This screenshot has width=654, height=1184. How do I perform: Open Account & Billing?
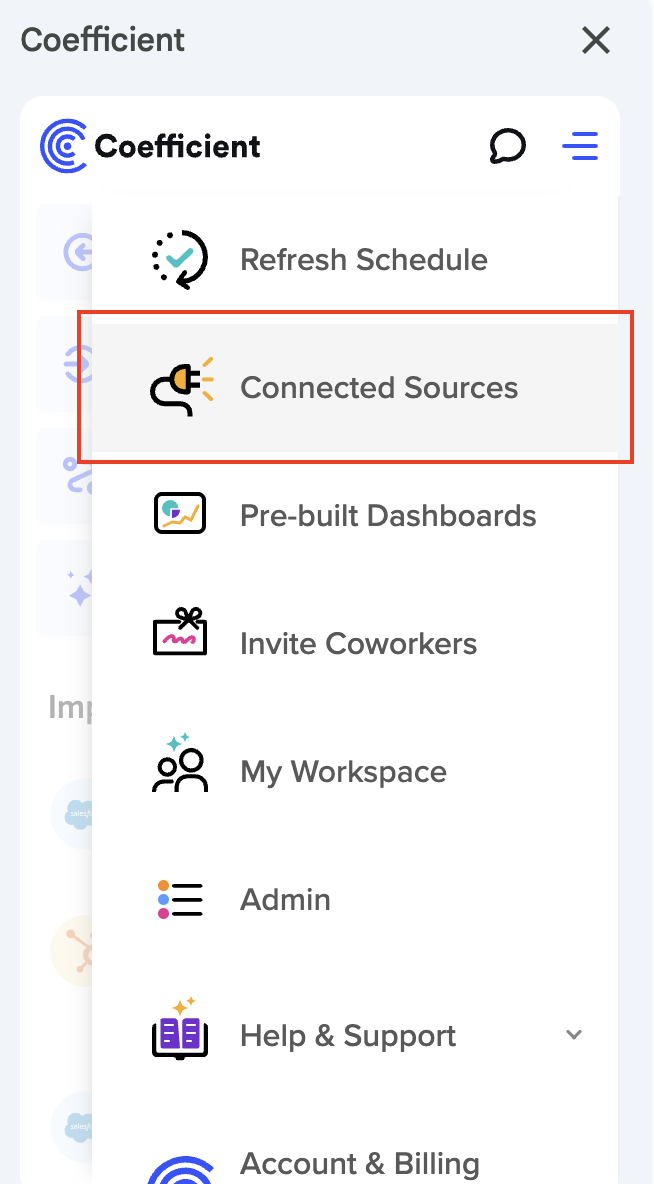pyautogui.click(x=360, y=1163)
